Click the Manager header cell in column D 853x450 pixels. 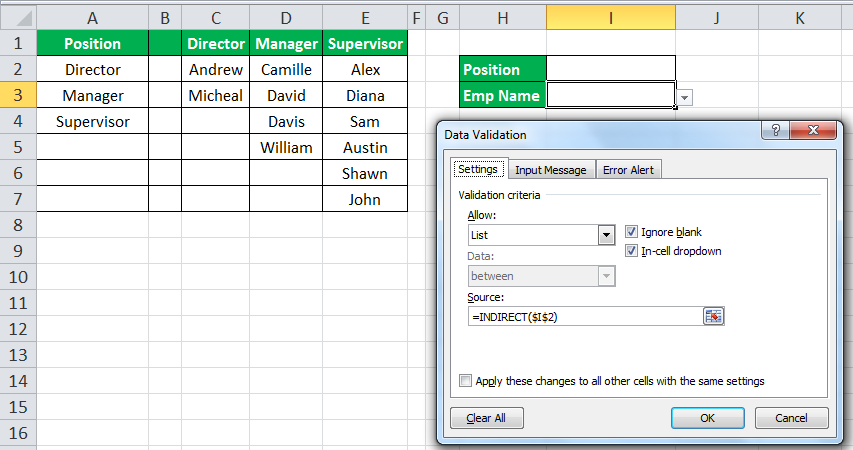point(286,43)
